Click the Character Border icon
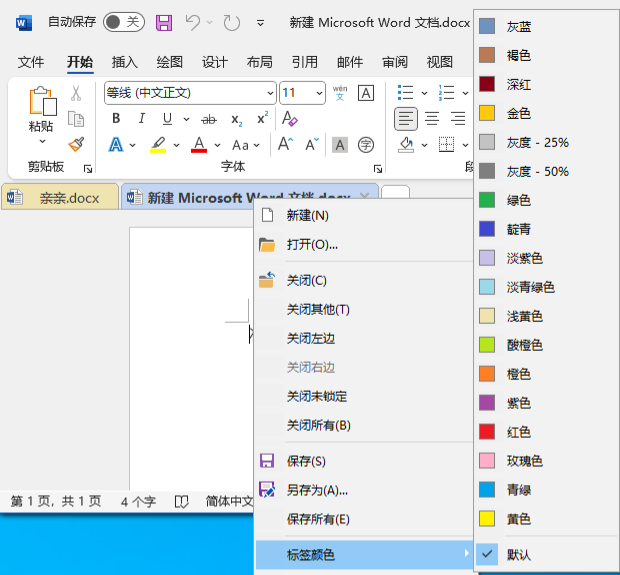 [366, 93]
